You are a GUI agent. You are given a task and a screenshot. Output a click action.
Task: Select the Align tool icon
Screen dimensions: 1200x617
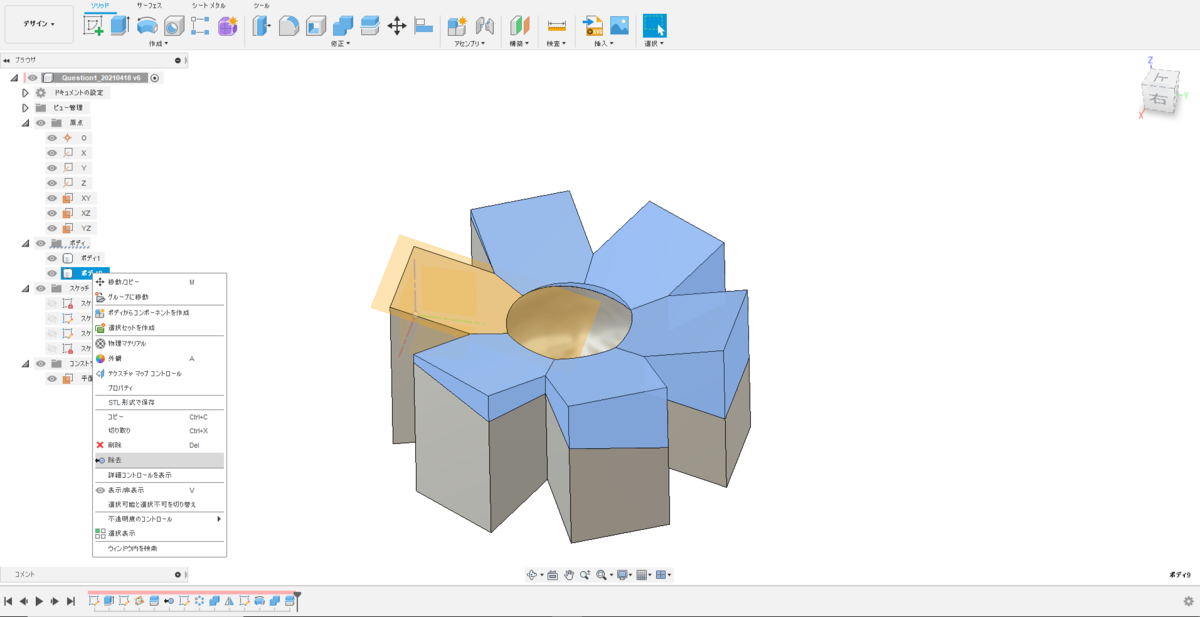tap(423, 26)
